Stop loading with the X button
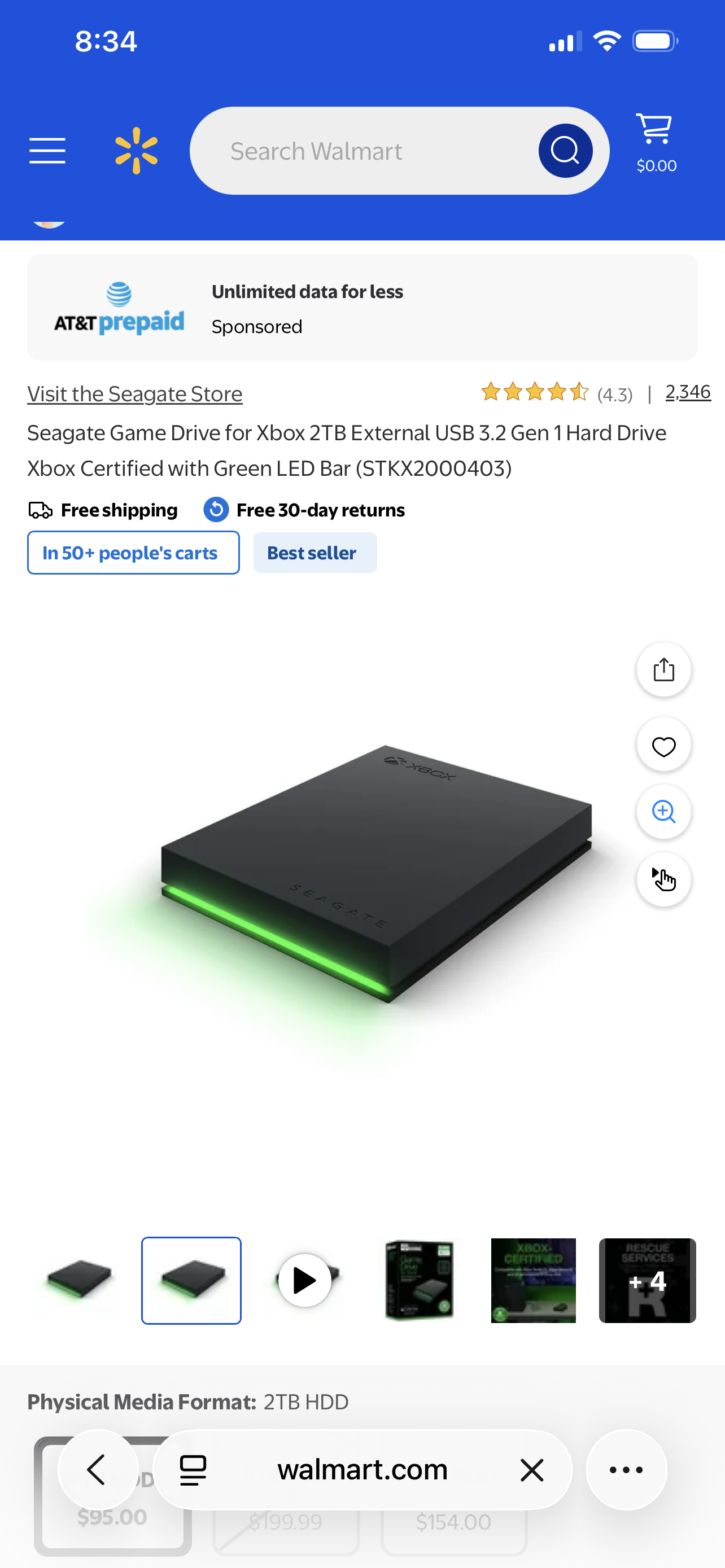 (x=531, y=1470)
